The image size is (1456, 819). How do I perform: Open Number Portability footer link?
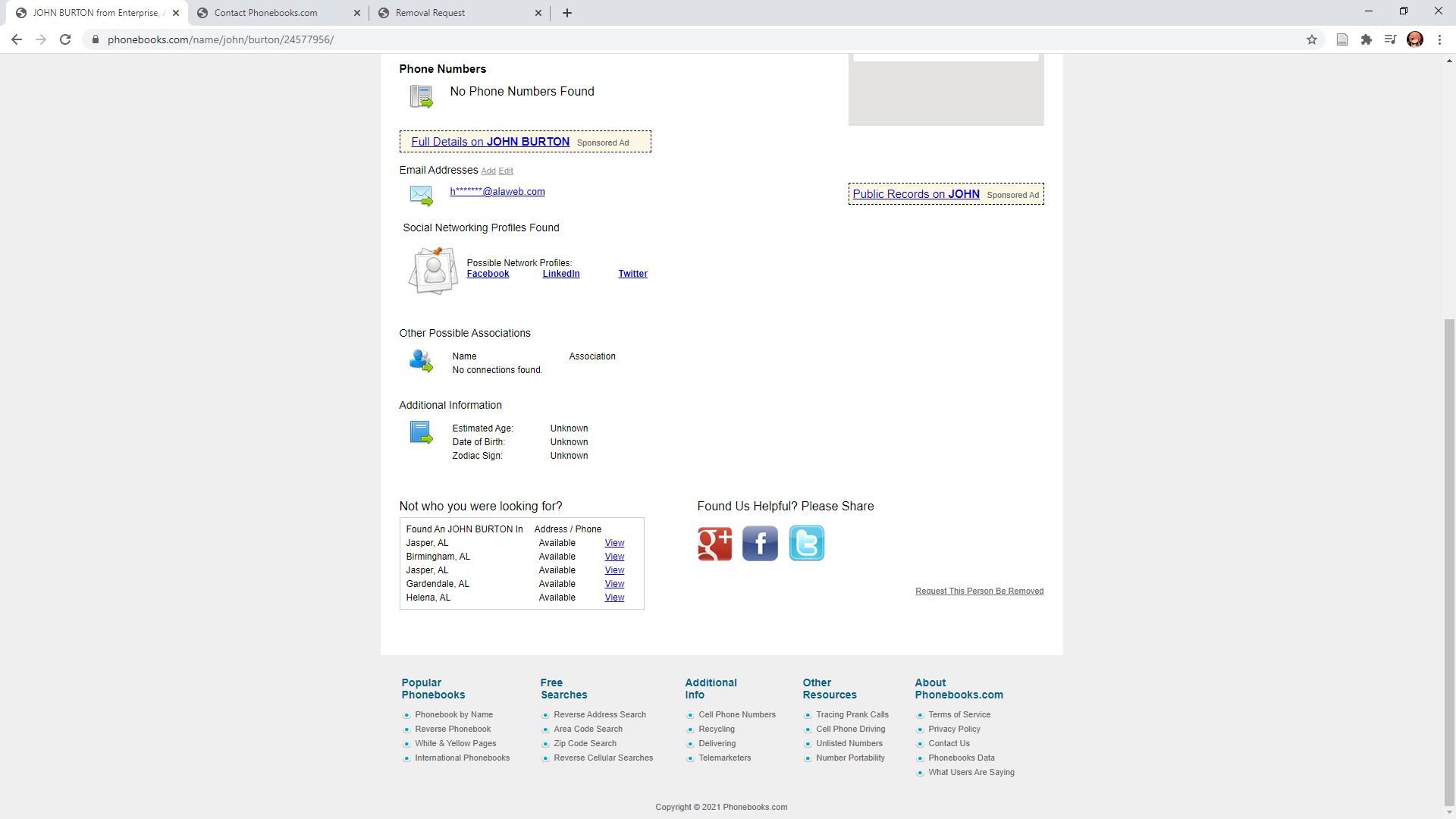pos(850,758)
